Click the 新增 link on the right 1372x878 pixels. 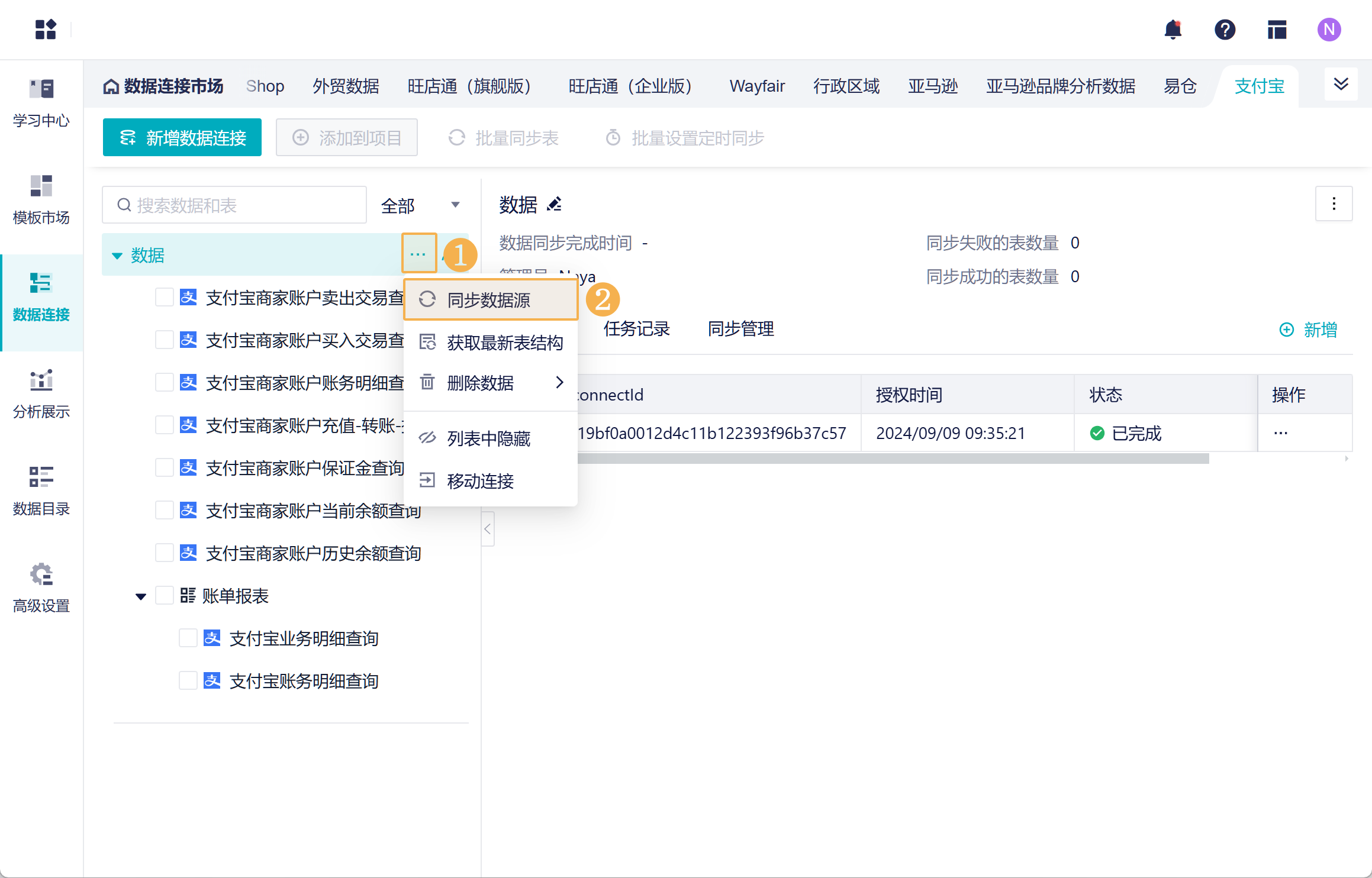pos(1309,330)
